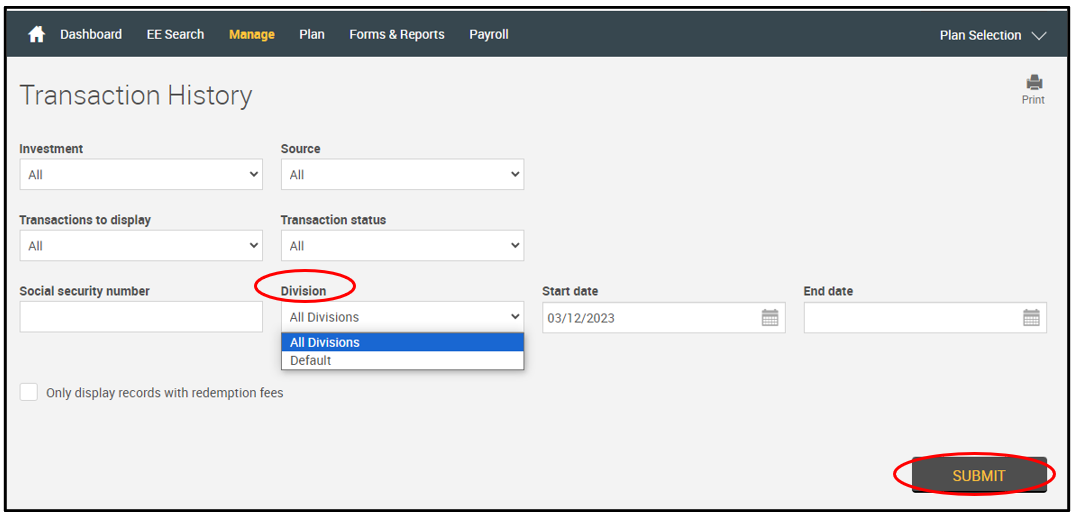Go to the Dashboard menu
Image resolution: width=1078 pixels, height=519 pixels.
click(91, 35)
